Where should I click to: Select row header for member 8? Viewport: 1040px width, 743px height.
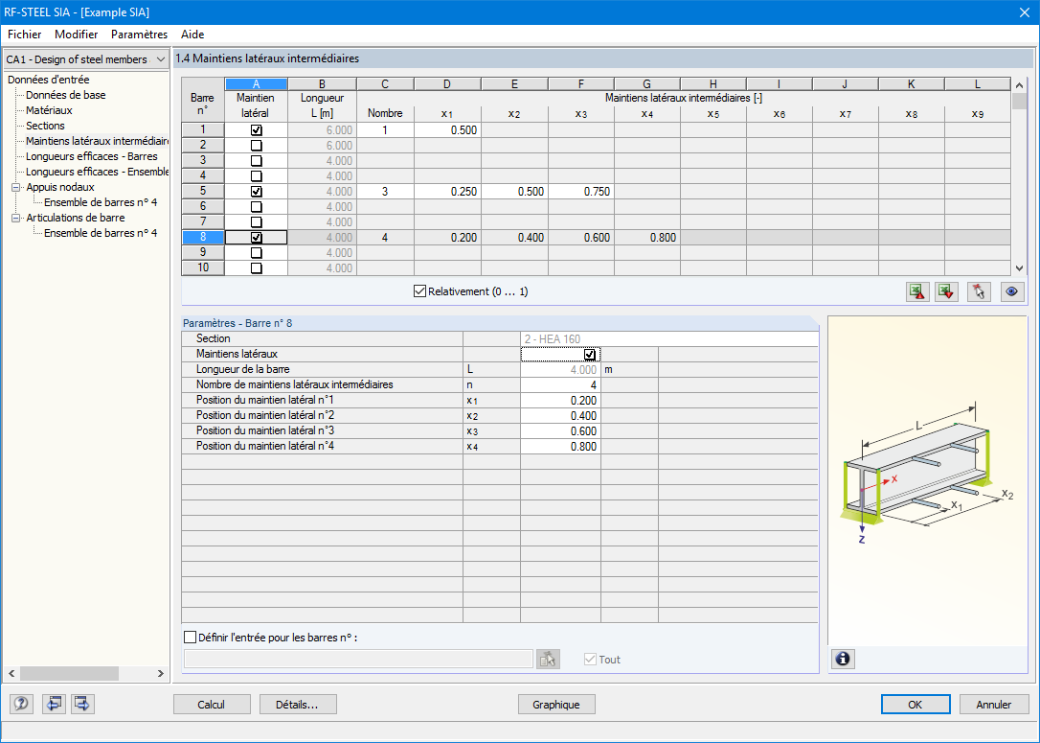(x=203, y=237)
